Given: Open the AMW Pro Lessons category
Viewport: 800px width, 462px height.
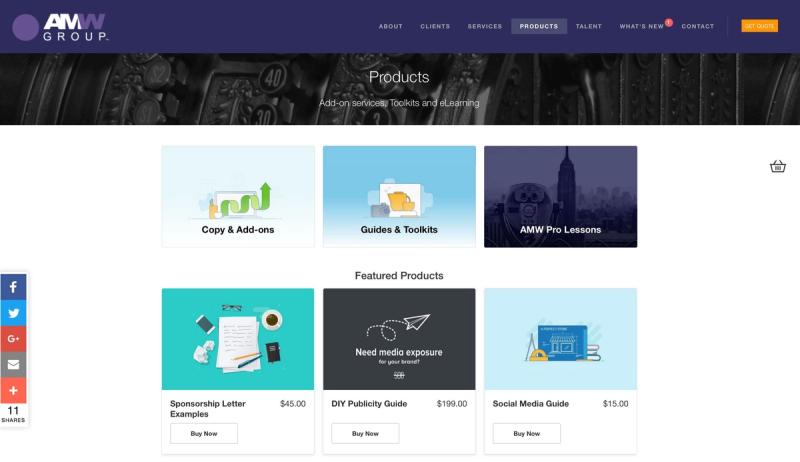Looking at the screenshot, I should click(561, 197).
